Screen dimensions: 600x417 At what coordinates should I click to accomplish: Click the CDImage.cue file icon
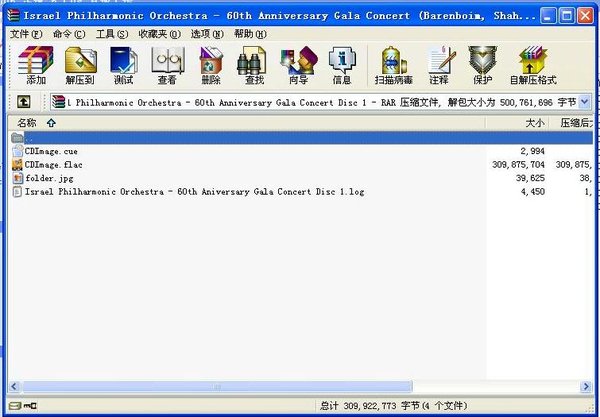pyautogui.click(x=18, y=151)
